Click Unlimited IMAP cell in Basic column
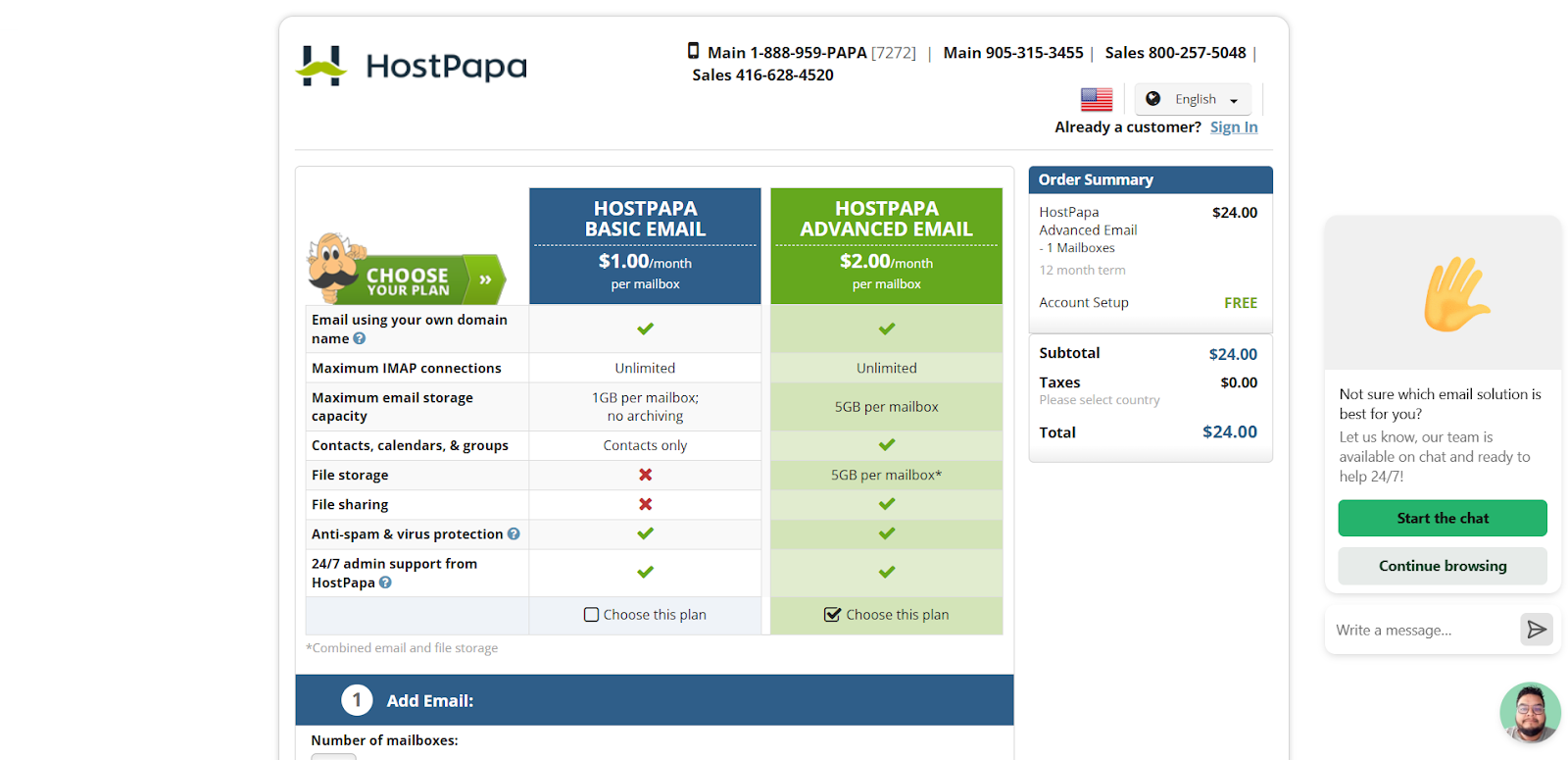Viewport: 1568px width, 760px height. pos(645,368)
